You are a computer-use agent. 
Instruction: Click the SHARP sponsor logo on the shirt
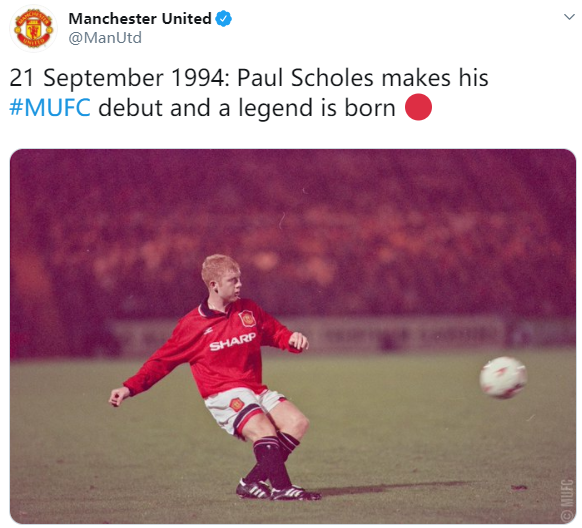click(x=232, y=342)
